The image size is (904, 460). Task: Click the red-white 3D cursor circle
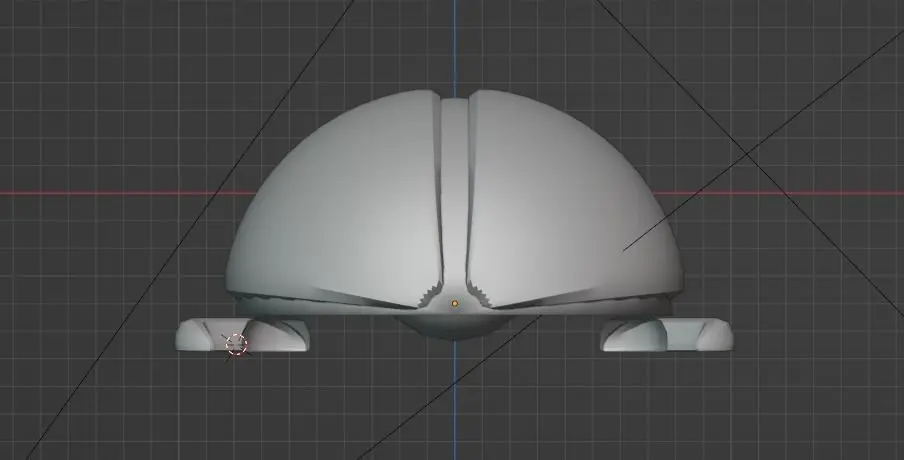tap(236, 344)
